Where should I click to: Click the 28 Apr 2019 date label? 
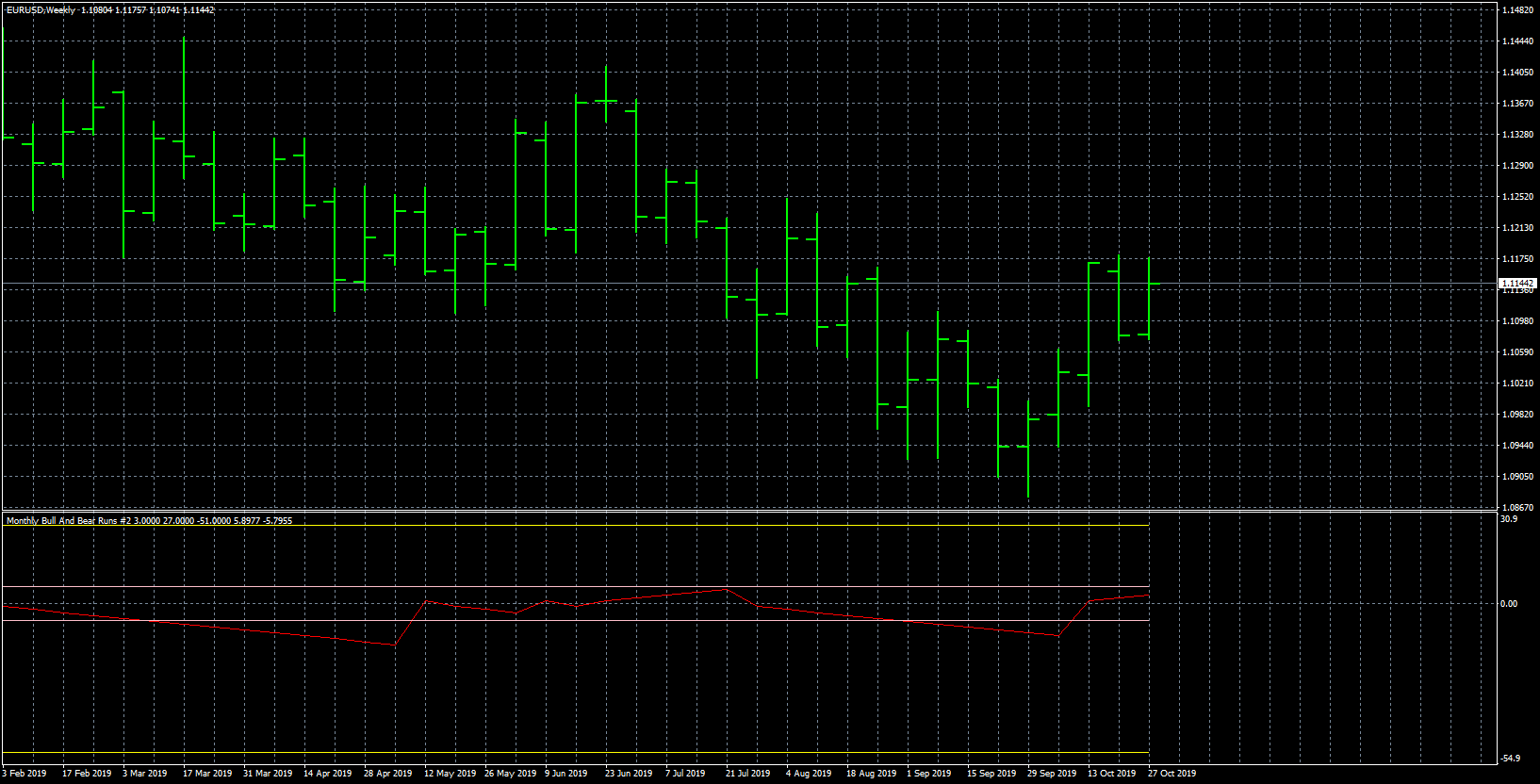coord(388,774)
